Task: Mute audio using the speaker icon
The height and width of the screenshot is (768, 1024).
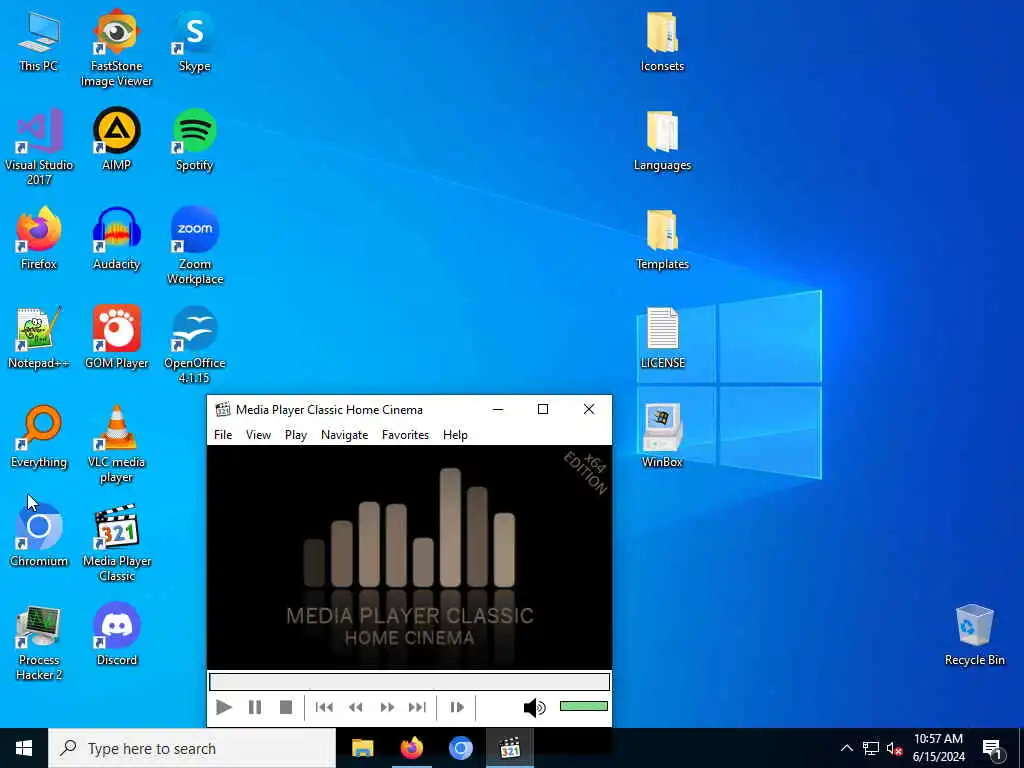Action: pos(534,707)
